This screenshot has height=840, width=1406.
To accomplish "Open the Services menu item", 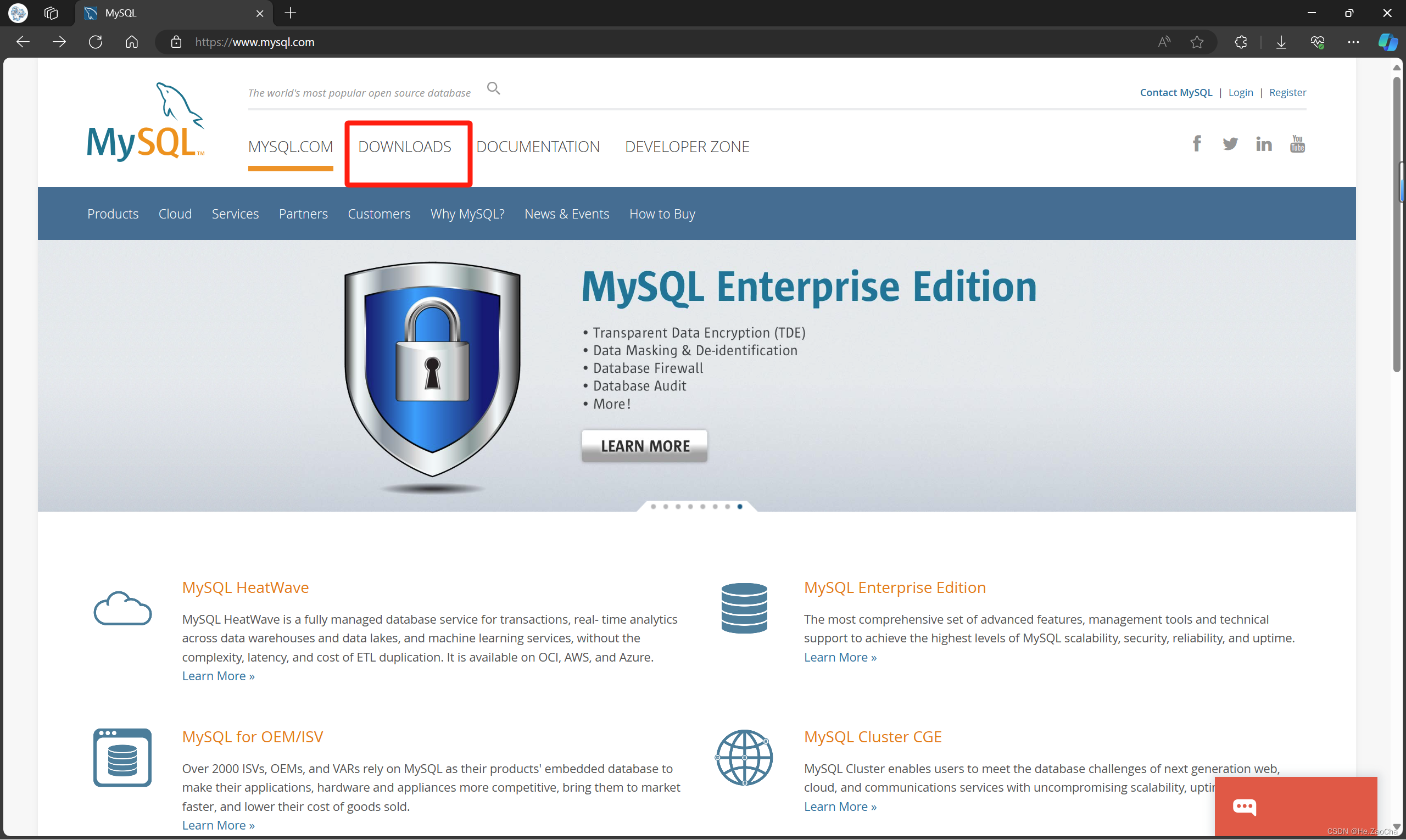I will coord(235,214).
